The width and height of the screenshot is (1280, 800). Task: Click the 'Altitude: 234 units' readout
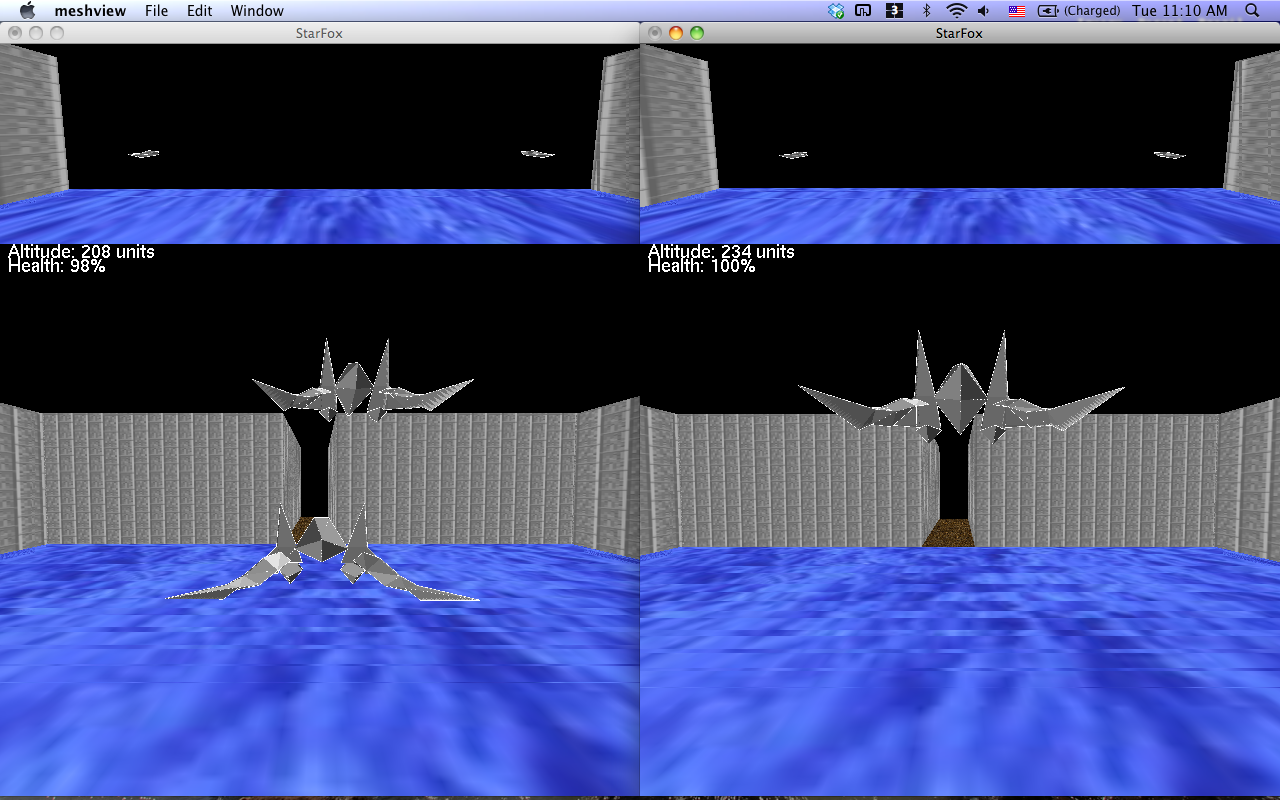721,252
